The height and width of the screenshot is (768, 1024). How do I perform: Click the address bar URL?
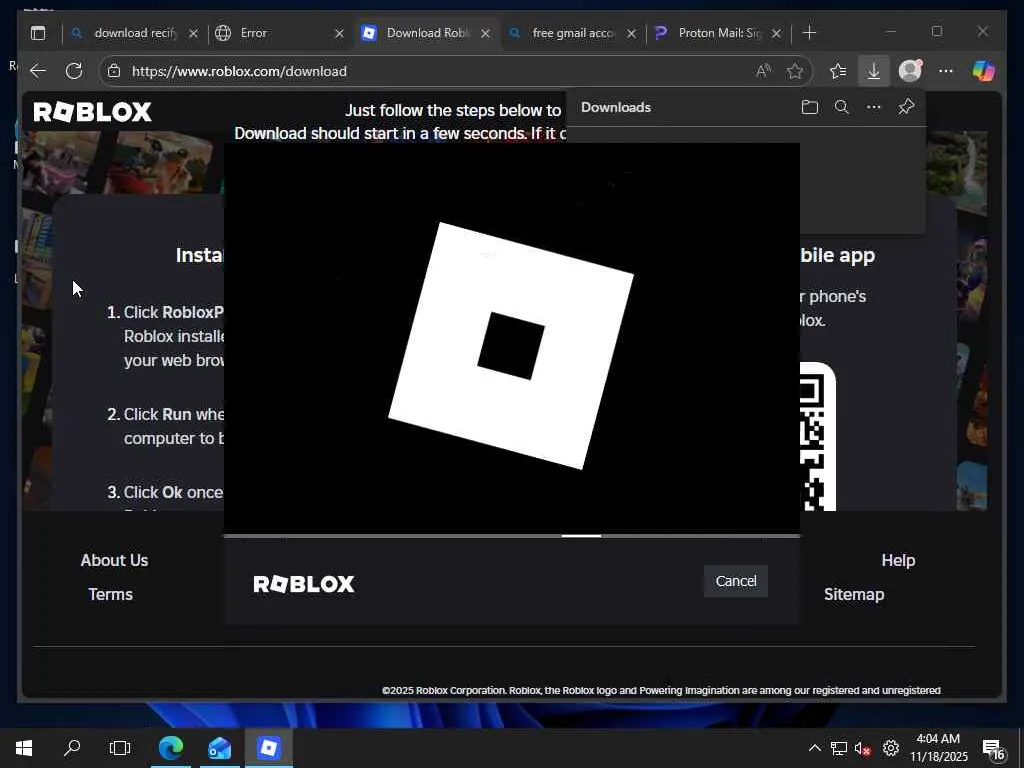(x=239, y=71)
